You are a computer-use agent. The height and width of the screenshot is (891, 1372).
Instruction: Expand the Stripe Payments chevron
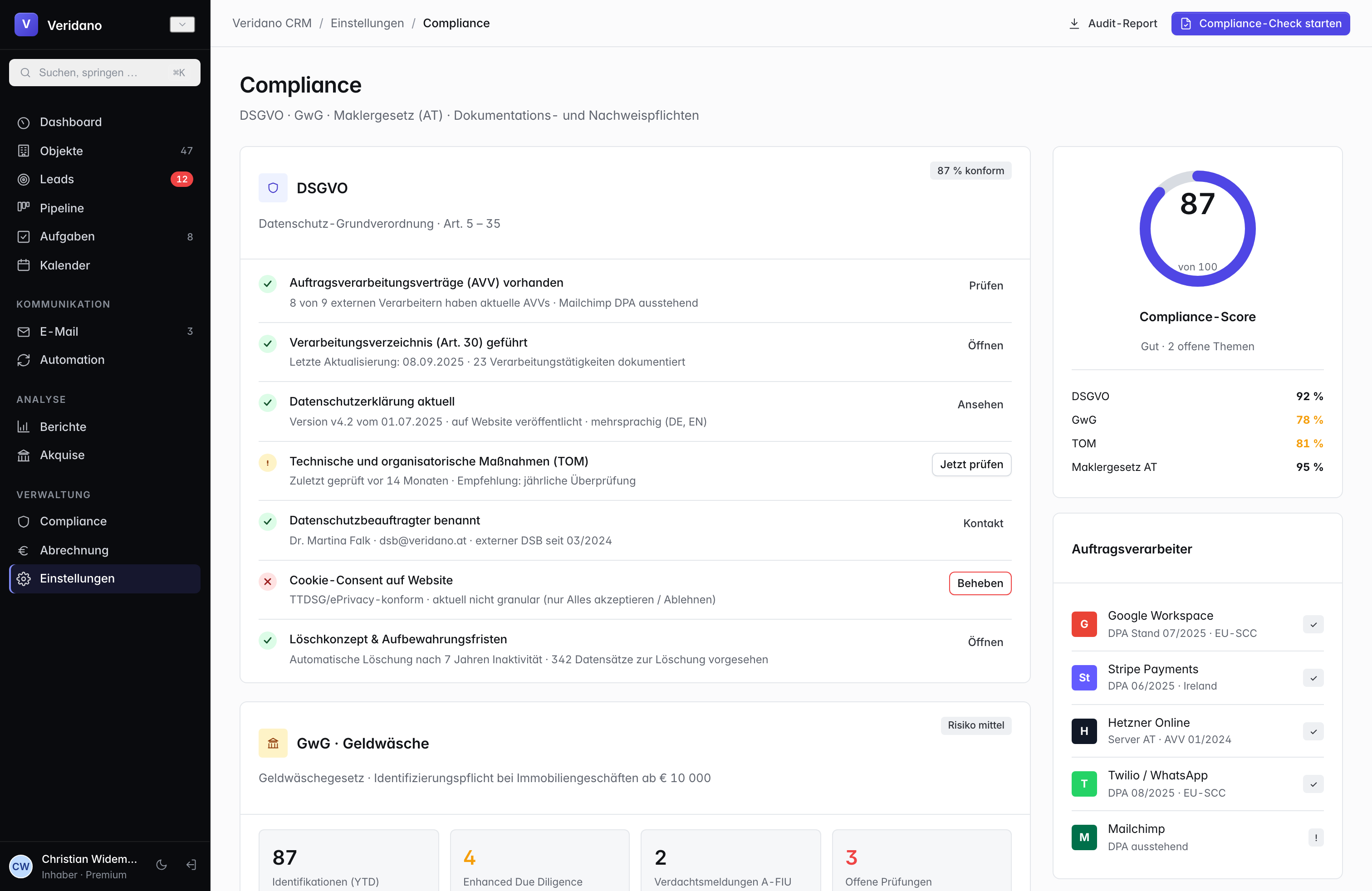click(x=1313, y=678)
